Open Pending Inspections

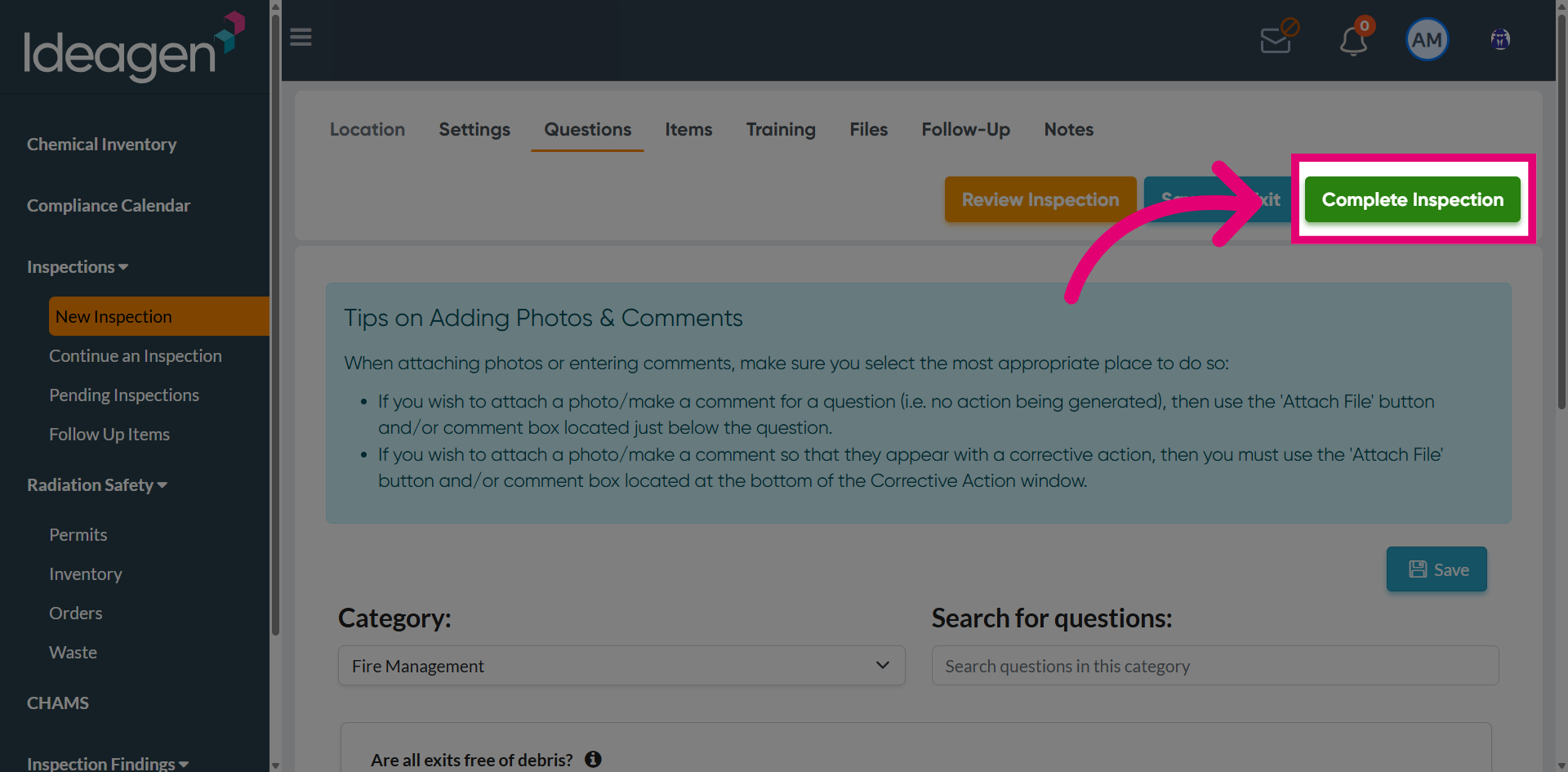tap(124, 395)
